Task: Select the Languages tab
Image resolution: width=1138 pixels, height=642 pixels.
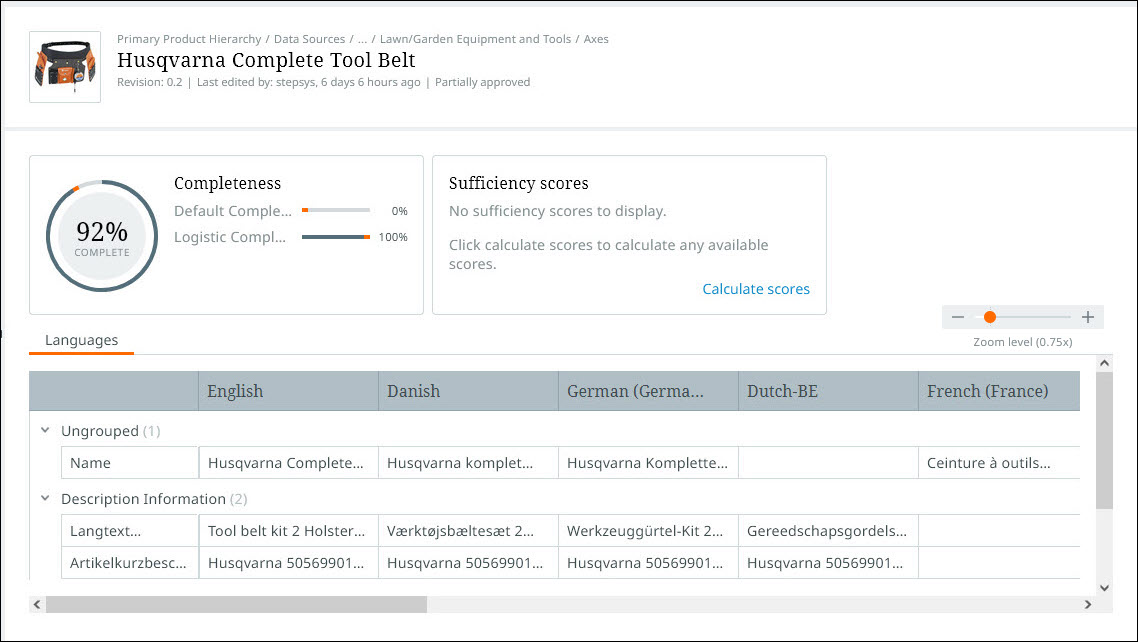Action: tap(81, 341)
